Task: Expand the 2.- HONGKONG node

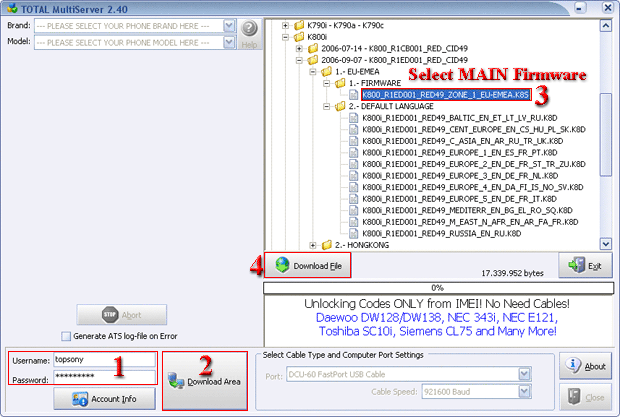Action: click(313, 245)
